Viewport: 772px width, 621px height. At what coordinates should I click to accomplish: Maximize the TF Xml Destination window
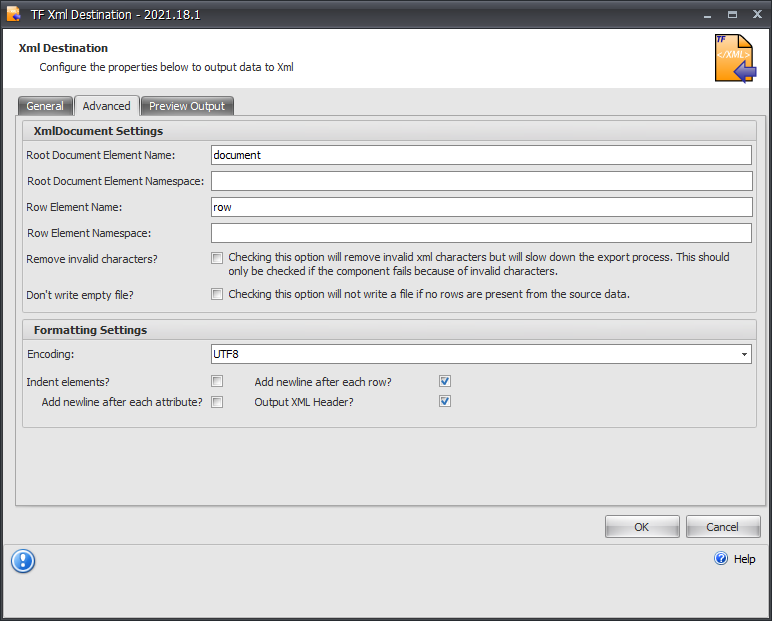click(733, 15)
